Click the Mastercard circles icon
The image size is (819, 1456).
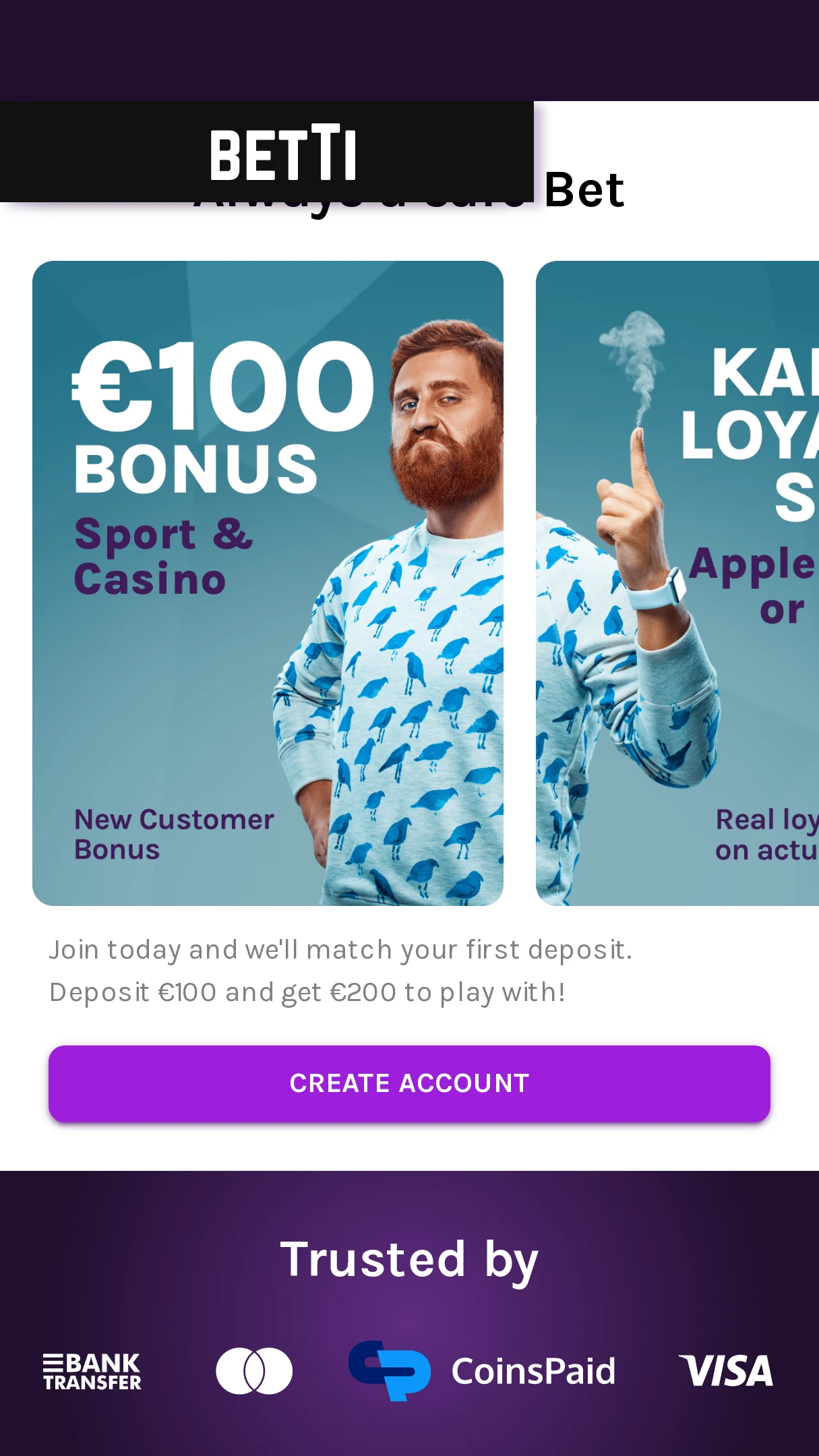click(x=254, y=1370)
